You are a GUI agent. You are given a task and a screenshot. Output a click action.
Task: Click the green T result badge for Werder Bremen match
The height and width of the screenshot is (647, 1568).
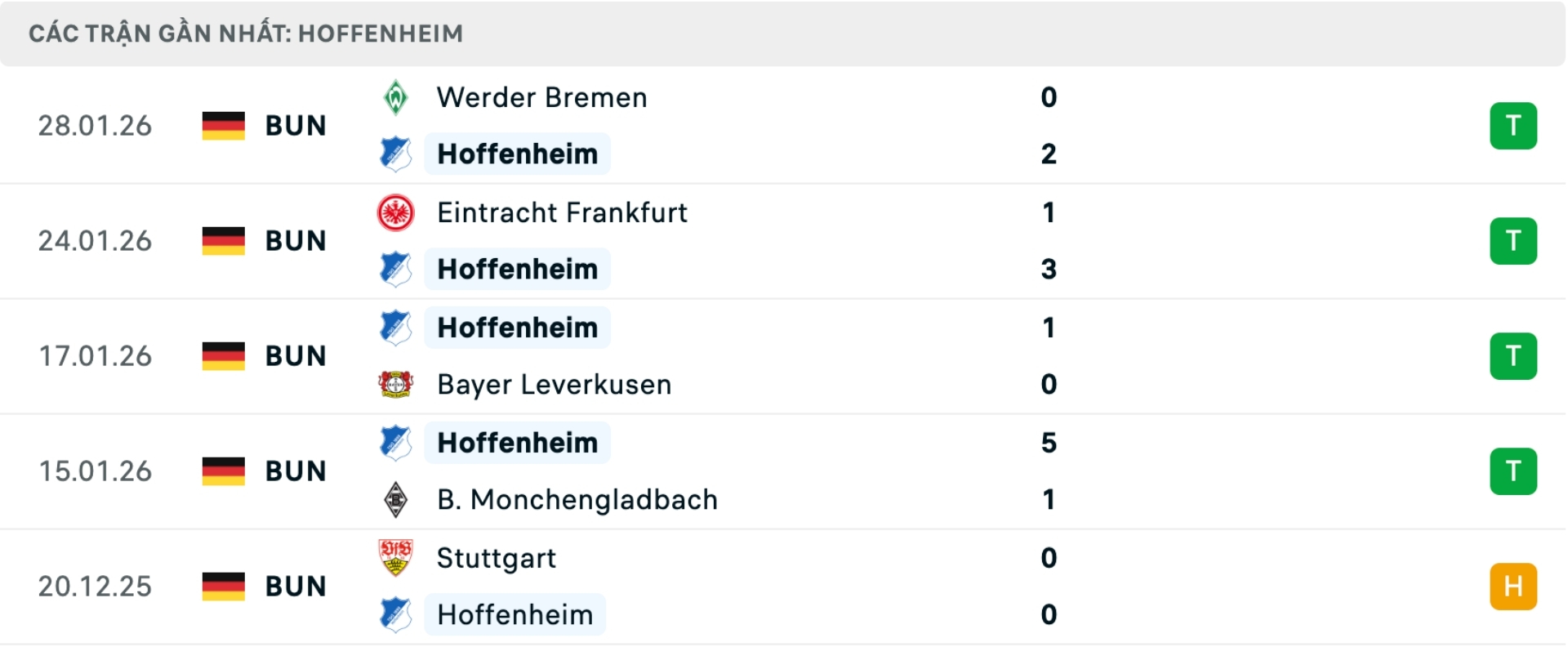(x=1515, y=125)
